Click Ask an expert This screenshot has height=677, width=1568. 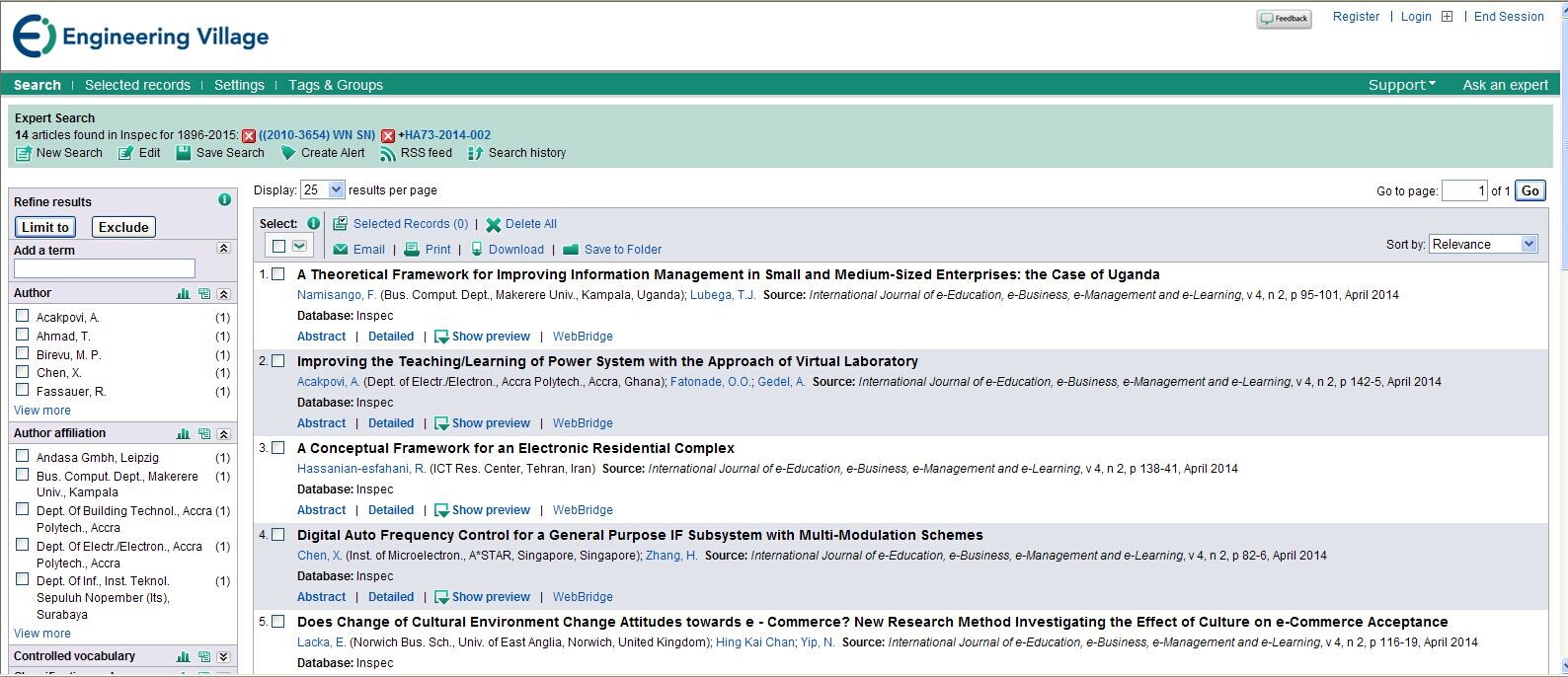(1505, 85)
